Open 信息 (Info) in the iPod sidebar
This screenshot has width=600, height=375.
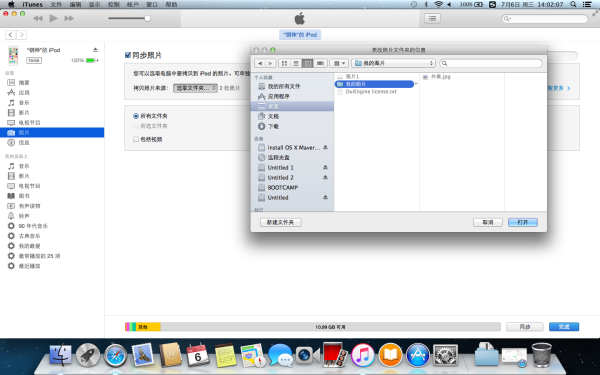pyautogui.click(x=24, y=142)
